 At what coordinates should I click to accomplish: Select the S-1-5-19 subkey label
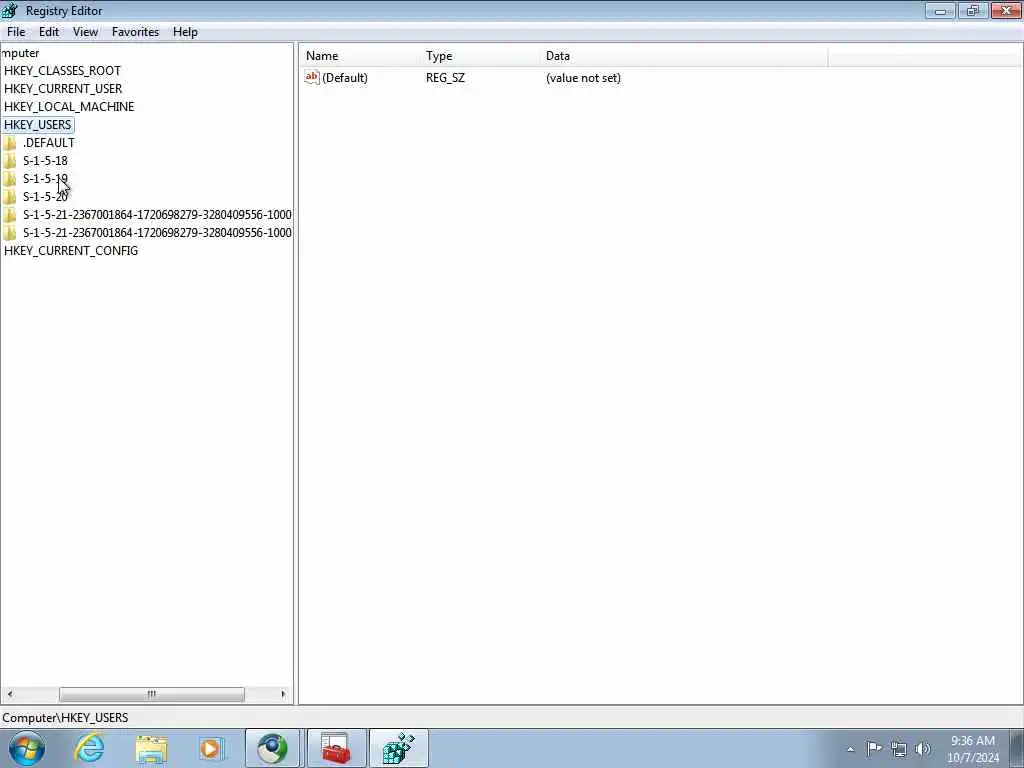pyautogui.click(x=45, y=179)
